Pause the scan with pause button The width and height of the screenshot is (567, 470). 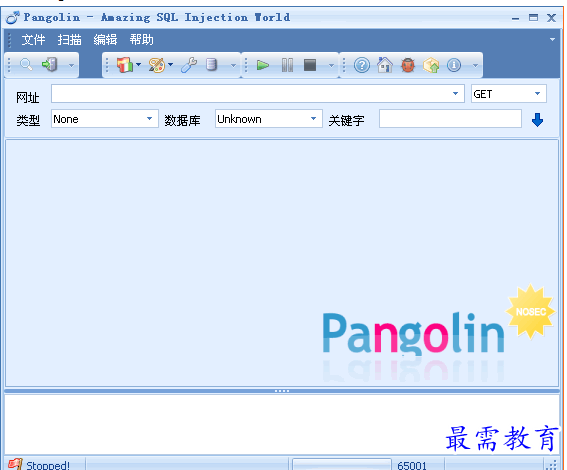tap(287, 65)
